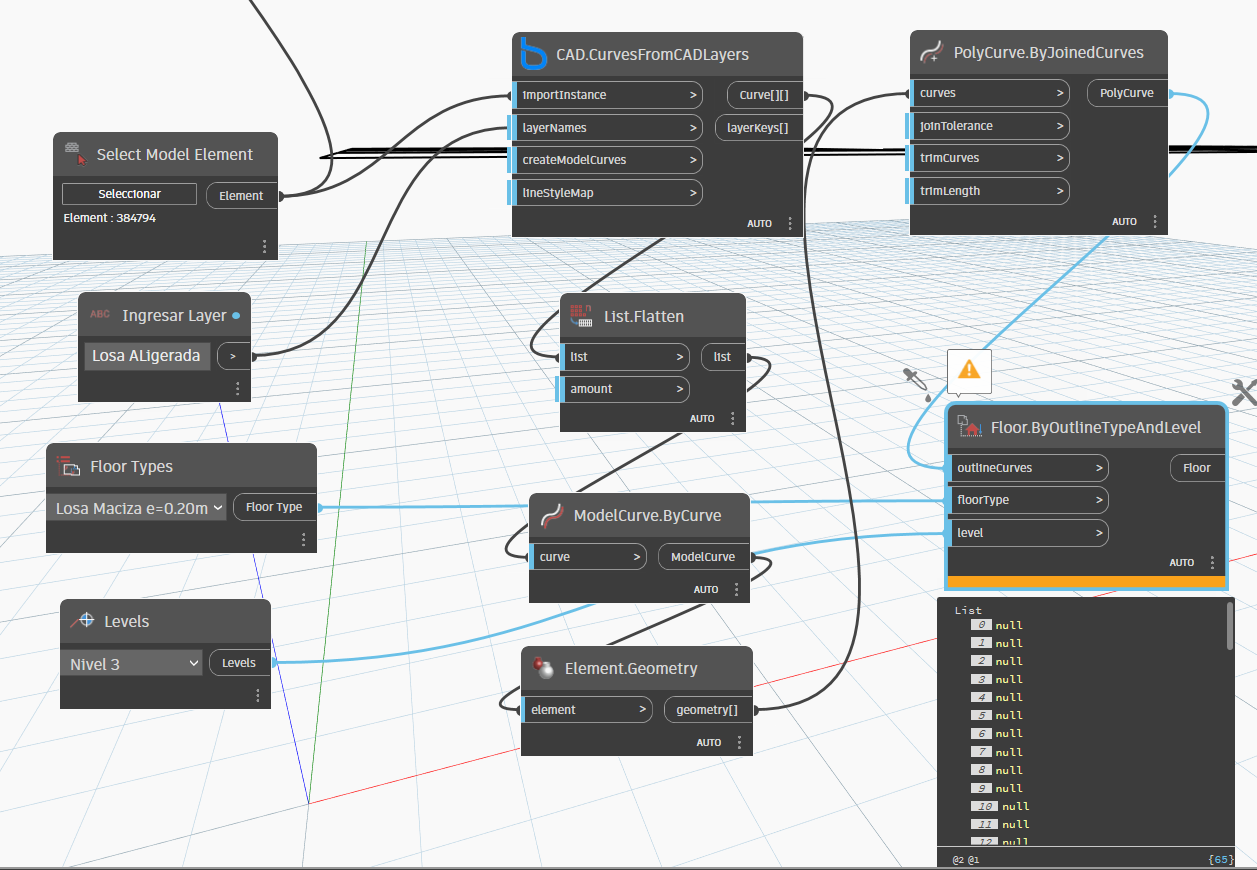Click the floor icon on Floor.ByOutlineTypeAndLevel node
This screenshot has width=1257, height=870.
[967, 427]
